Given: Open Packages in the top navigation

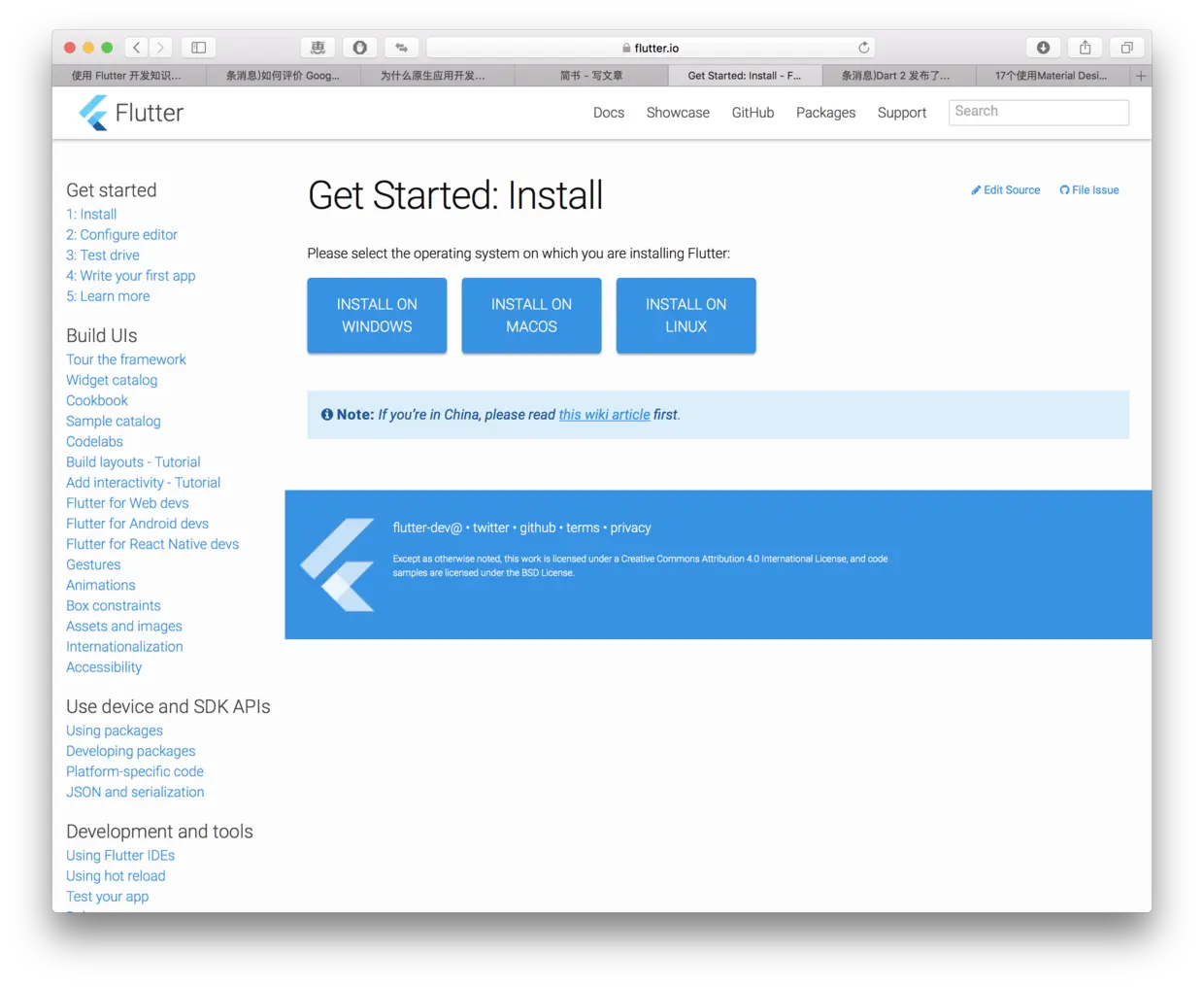Looking at the screenshot, I should coord(825,113).
